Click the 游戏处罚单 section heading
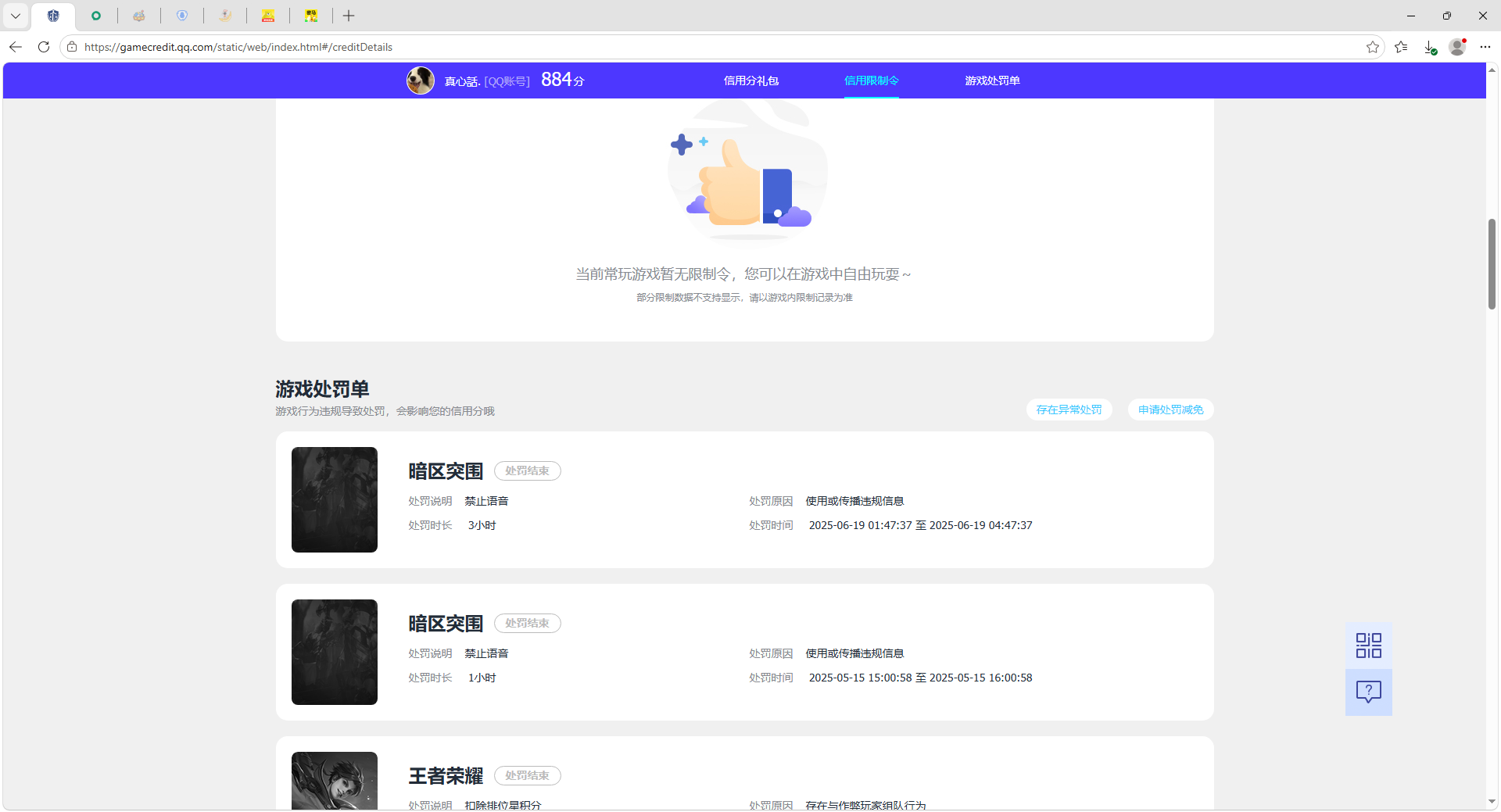Image resolution: width=1501 pixels, height=812 pixels. click(322, 389)
